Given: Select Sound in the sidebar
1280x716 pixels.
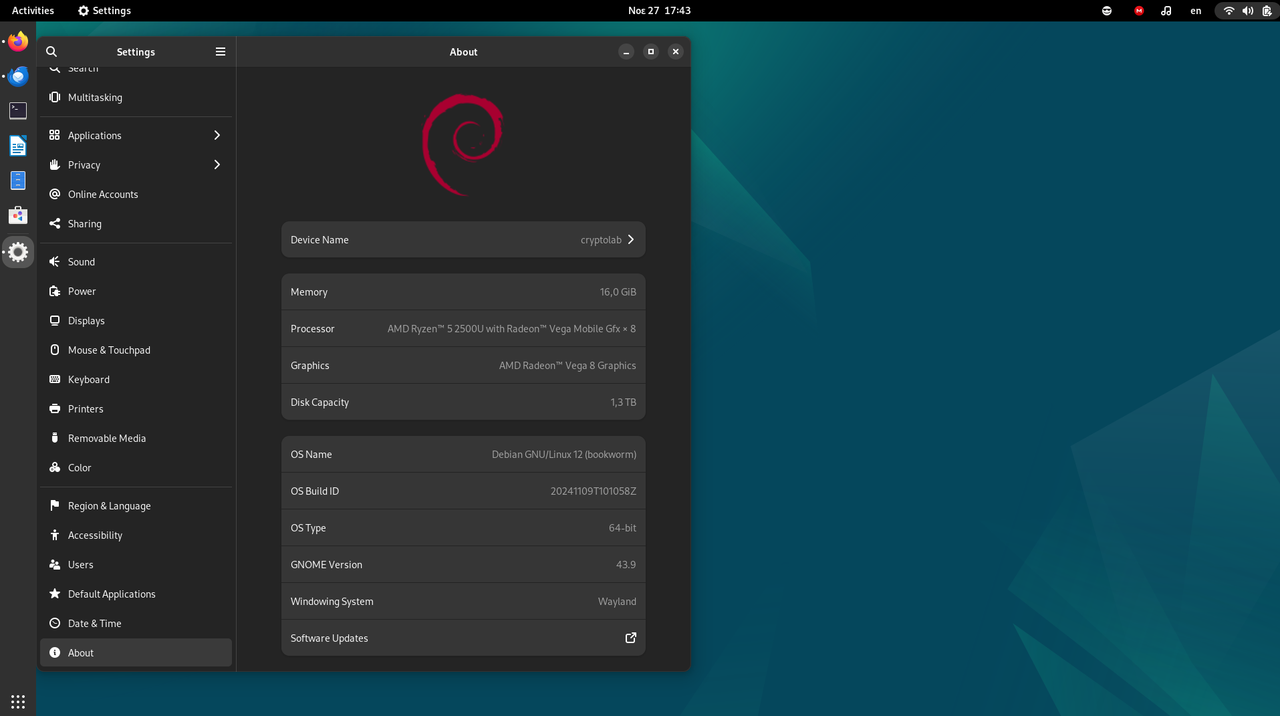Looking at the screenshot, I should click(x=136, y=262).
